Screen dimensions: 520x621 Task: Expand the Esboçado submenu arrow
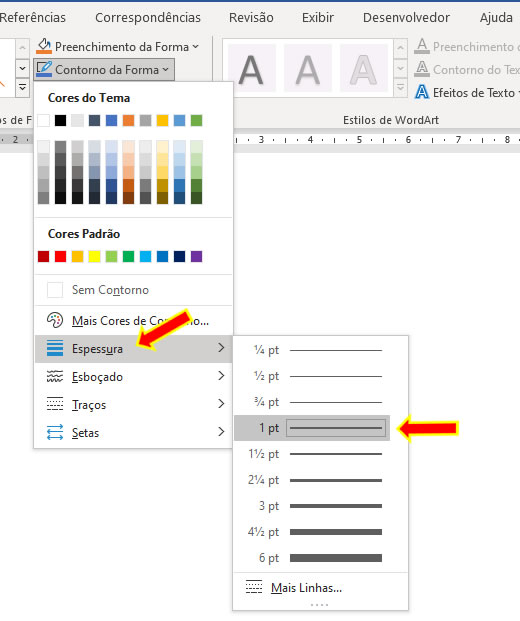[x=221, y=375]
